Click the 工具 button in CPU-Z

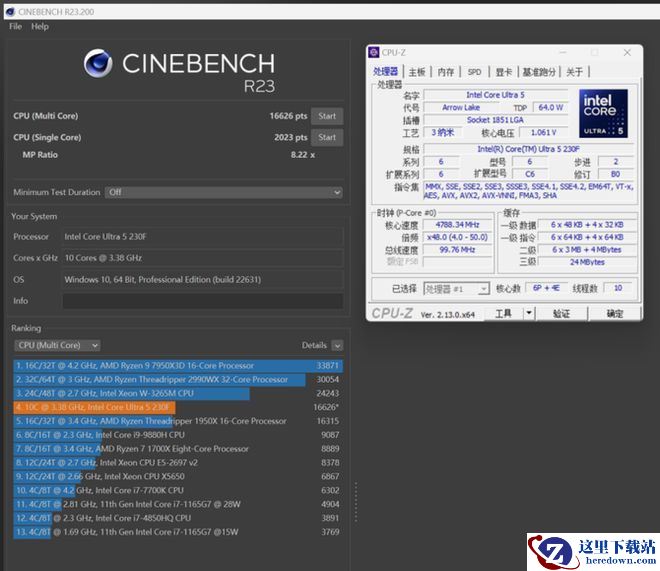pos(503,314)
